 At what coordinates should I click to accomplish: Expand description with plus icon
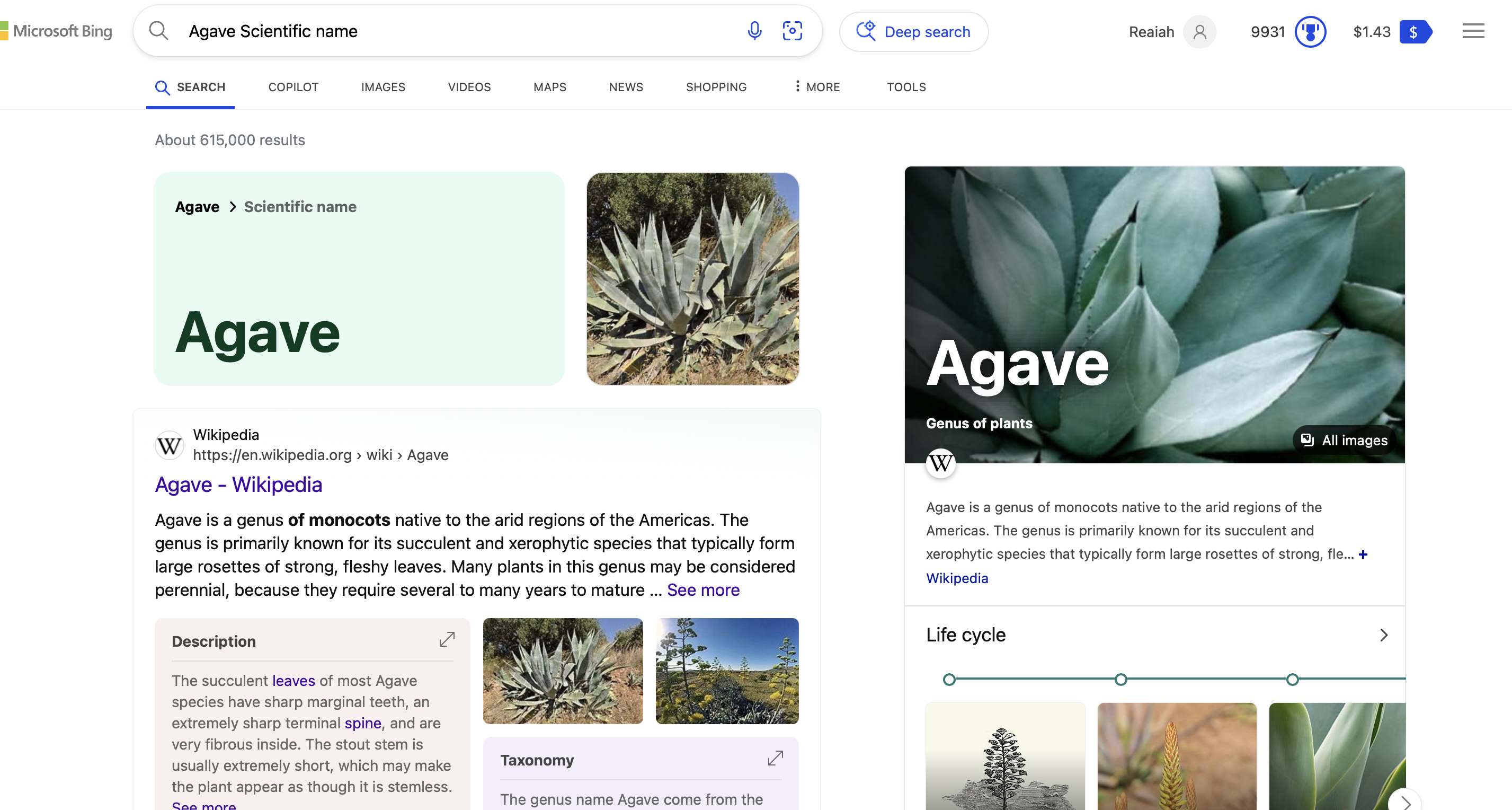pyautogui.click(x=1363, y=554)
